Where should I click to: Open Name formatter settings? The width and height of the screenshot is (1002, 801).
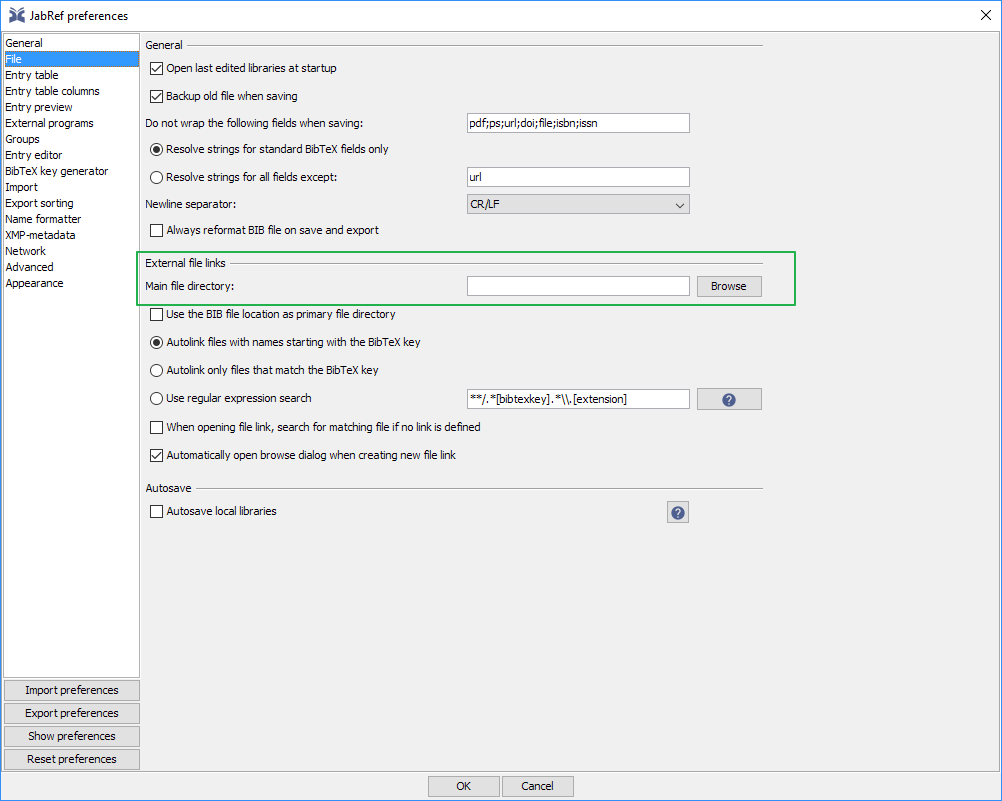point(71,219)
